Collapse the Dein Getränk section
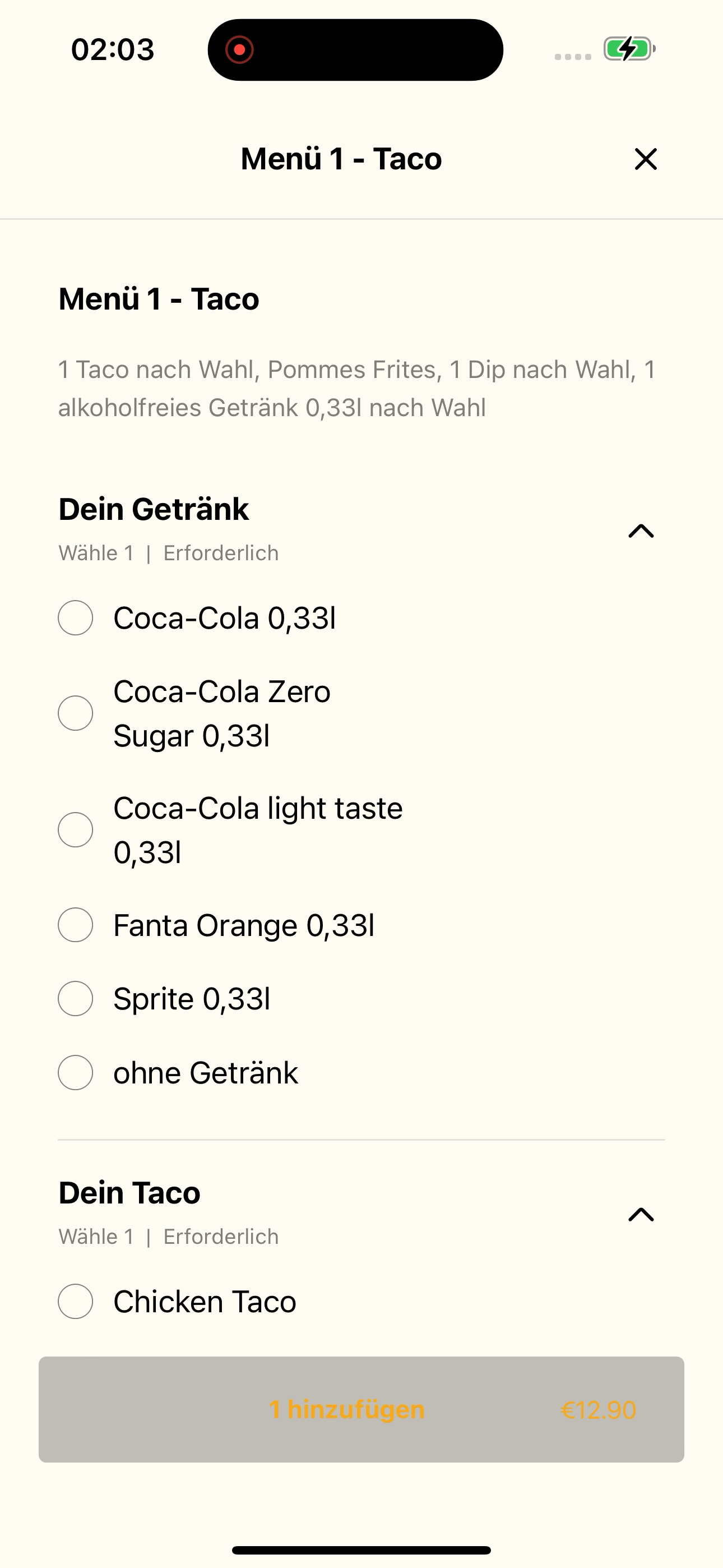Screen dimensions: 723x1568 [x=641, y=531]
